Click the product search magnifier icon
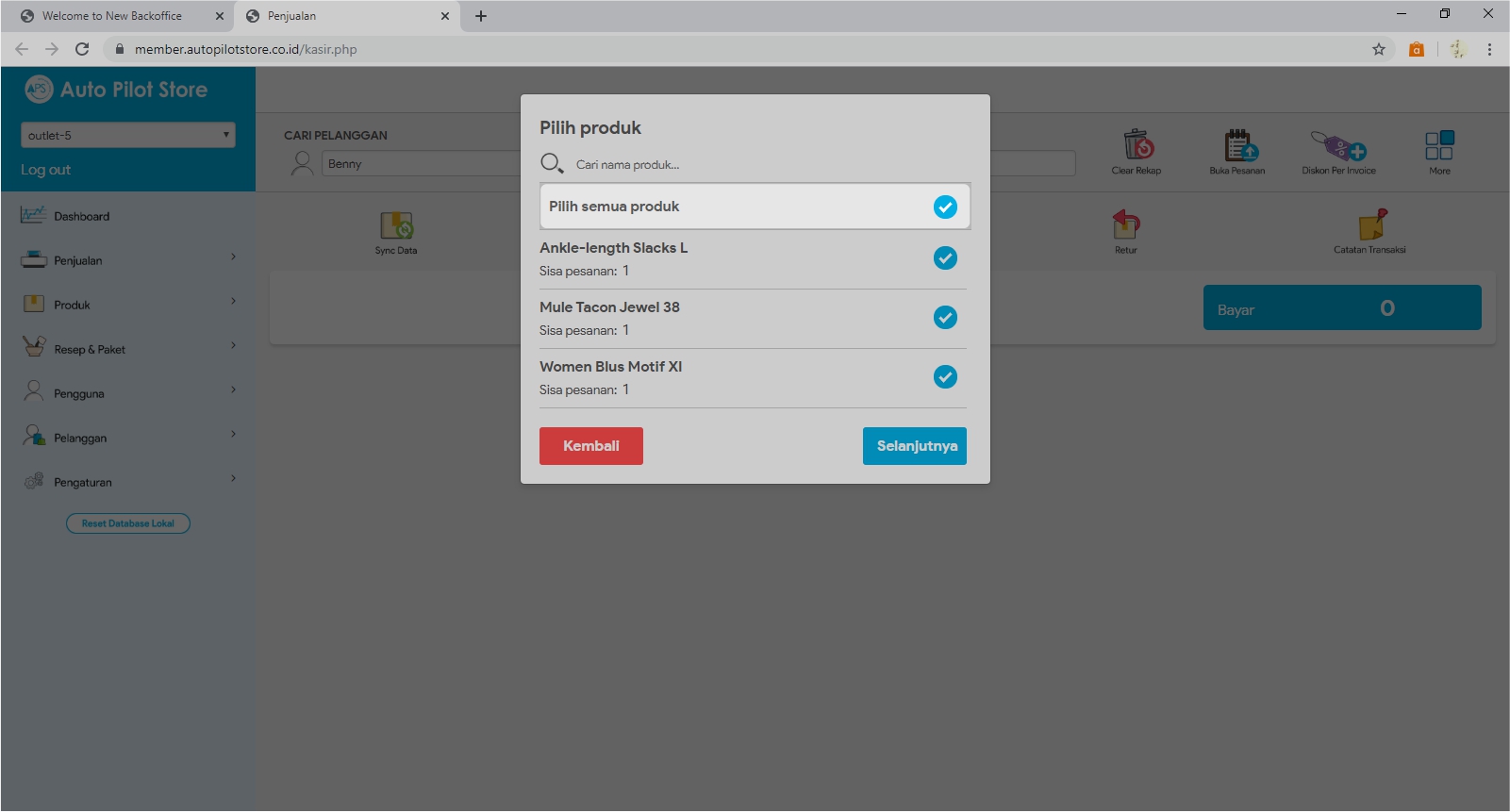This screenshot has height=812, width=1510. click(552, 164)
